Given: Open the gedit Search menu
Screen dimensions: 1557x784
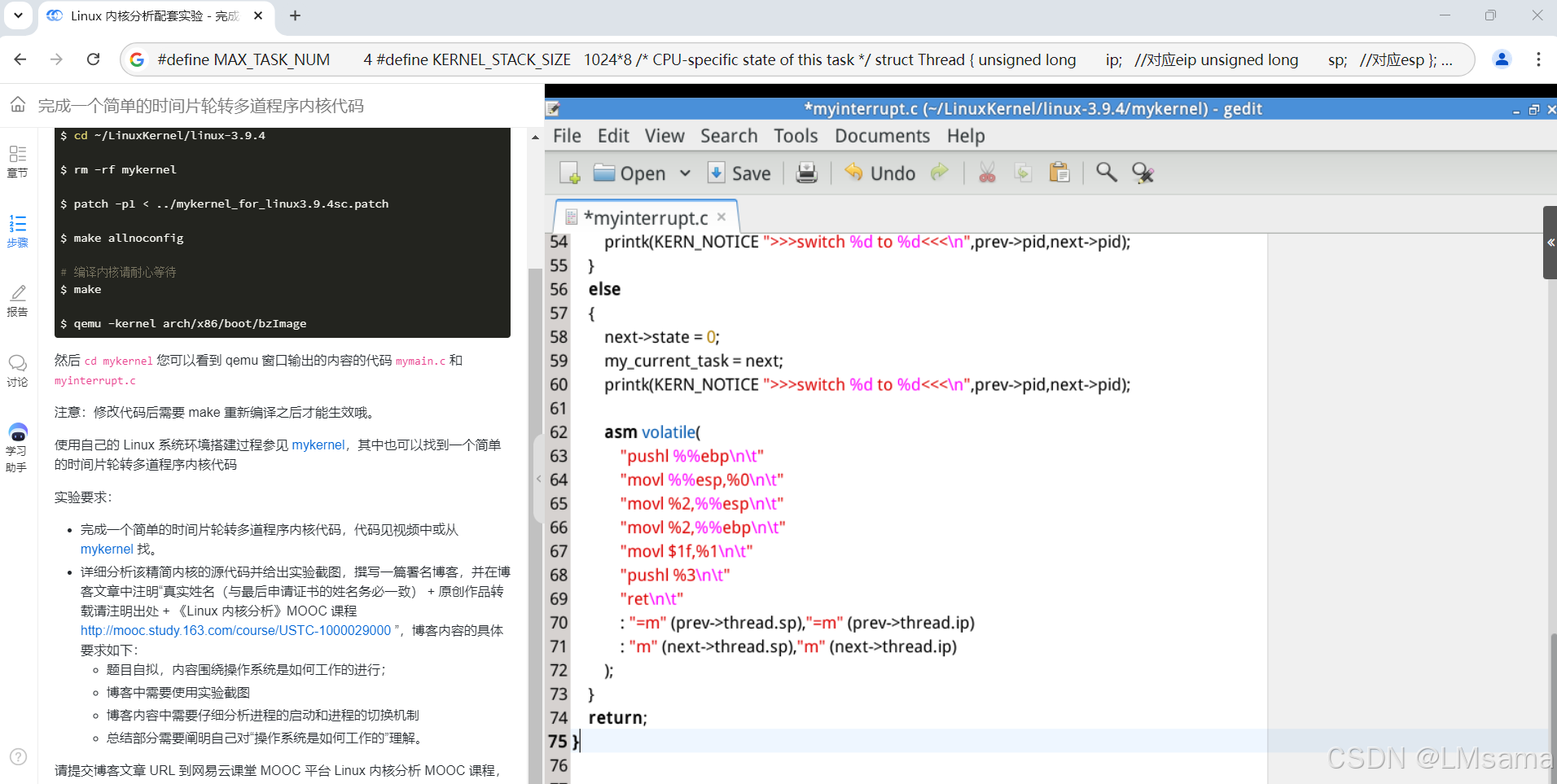Looking at the screenshot, I should pos(729,136).
